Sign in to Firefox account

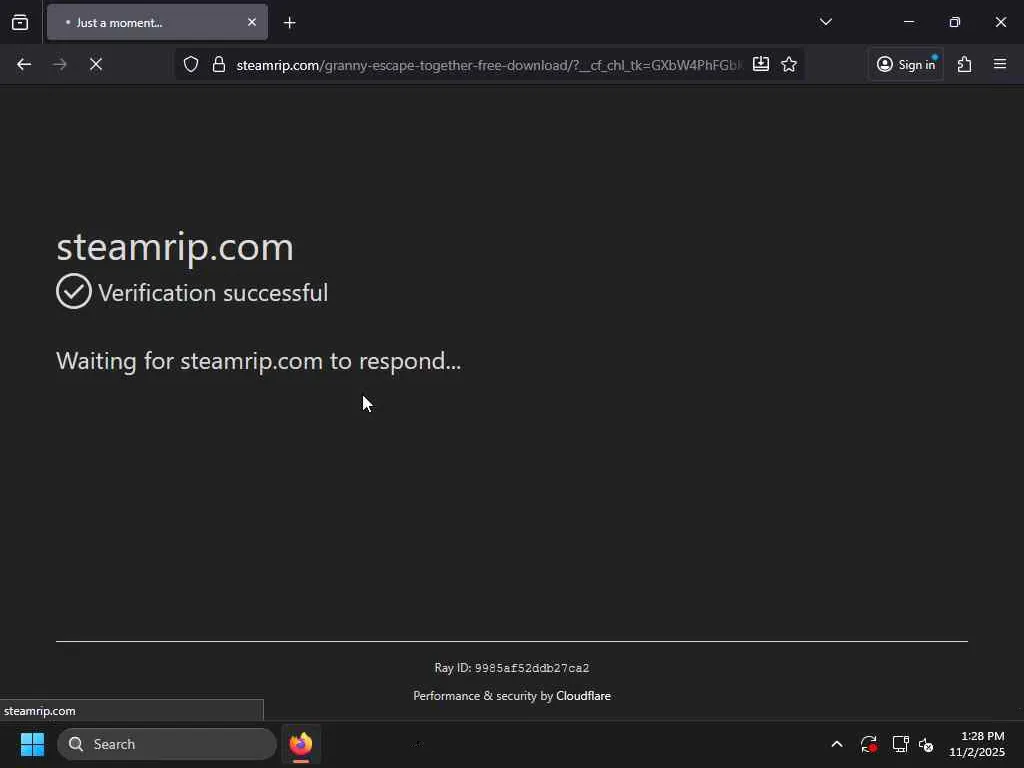pyautogui.click(x=906, y=64)
